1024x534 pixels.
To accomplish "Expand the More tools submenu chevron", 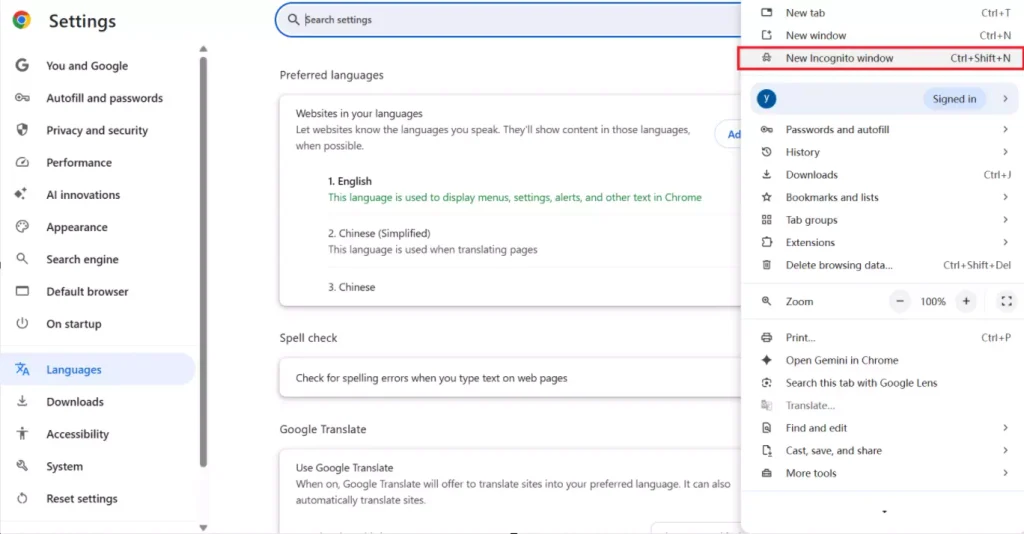I will [x=1005, y=473].
